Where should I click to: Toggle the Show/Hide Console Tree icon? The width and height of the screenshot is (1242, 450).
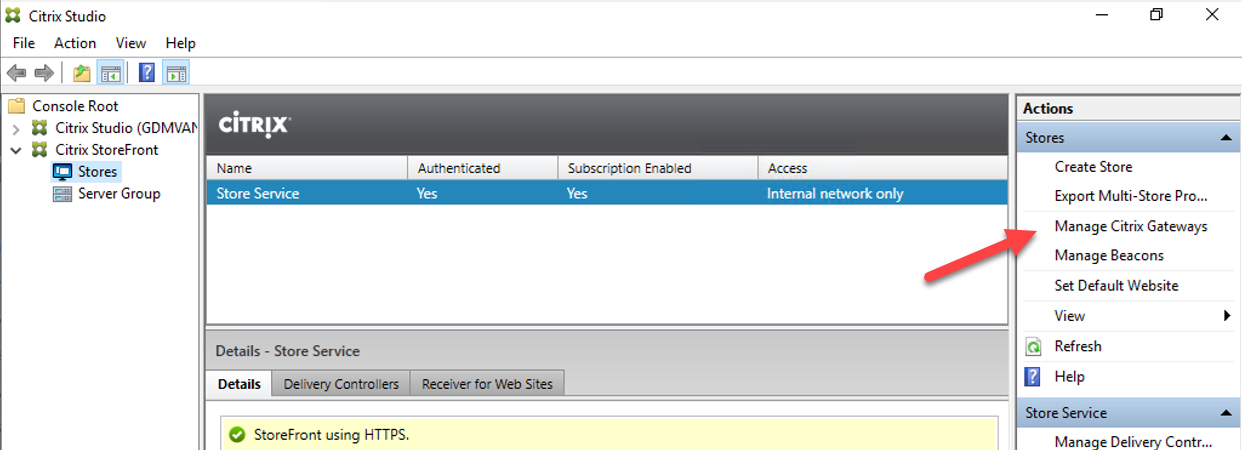[110, 73]
